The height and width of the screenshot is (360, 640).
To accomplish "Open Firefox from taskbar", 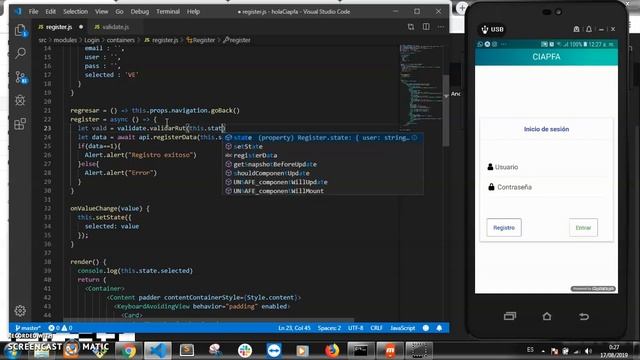I will [x=332, y=351].
